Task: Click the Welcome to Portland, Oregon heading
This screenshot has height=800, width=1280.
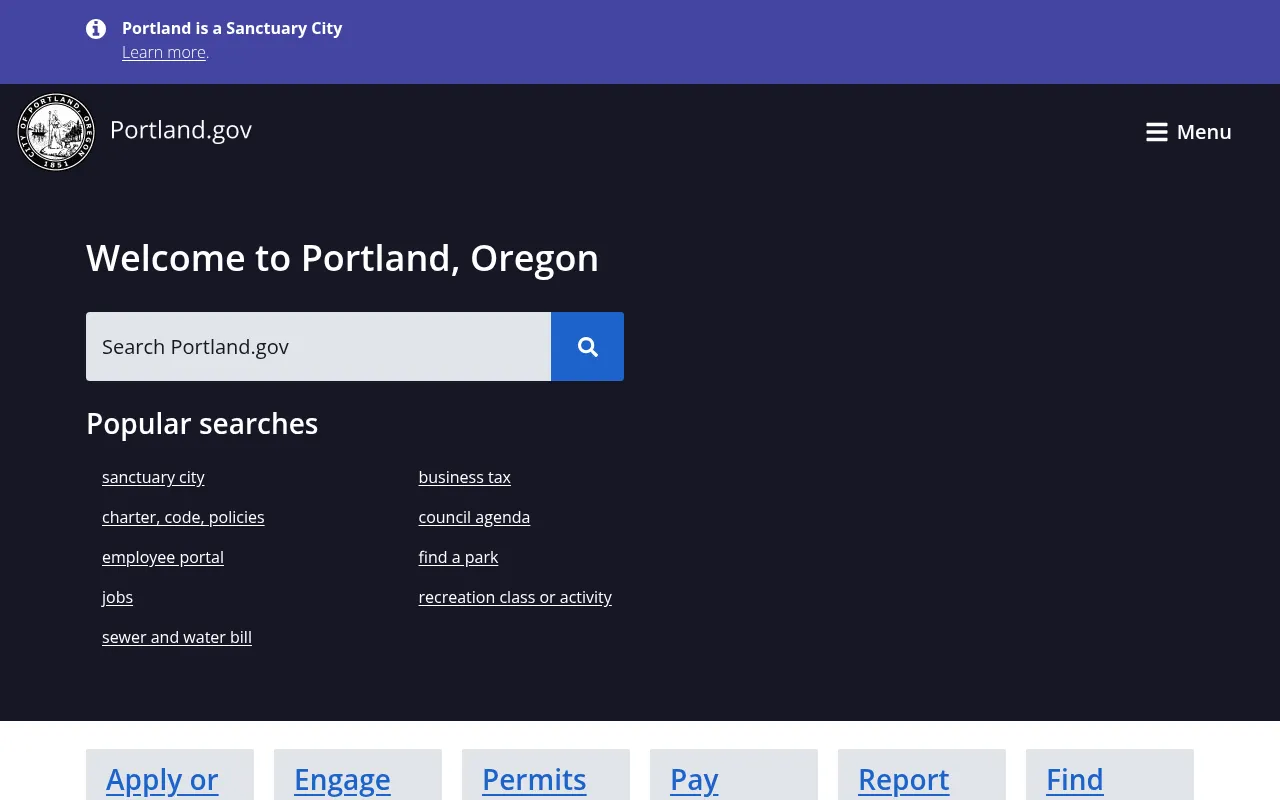Action: point(342,258)
